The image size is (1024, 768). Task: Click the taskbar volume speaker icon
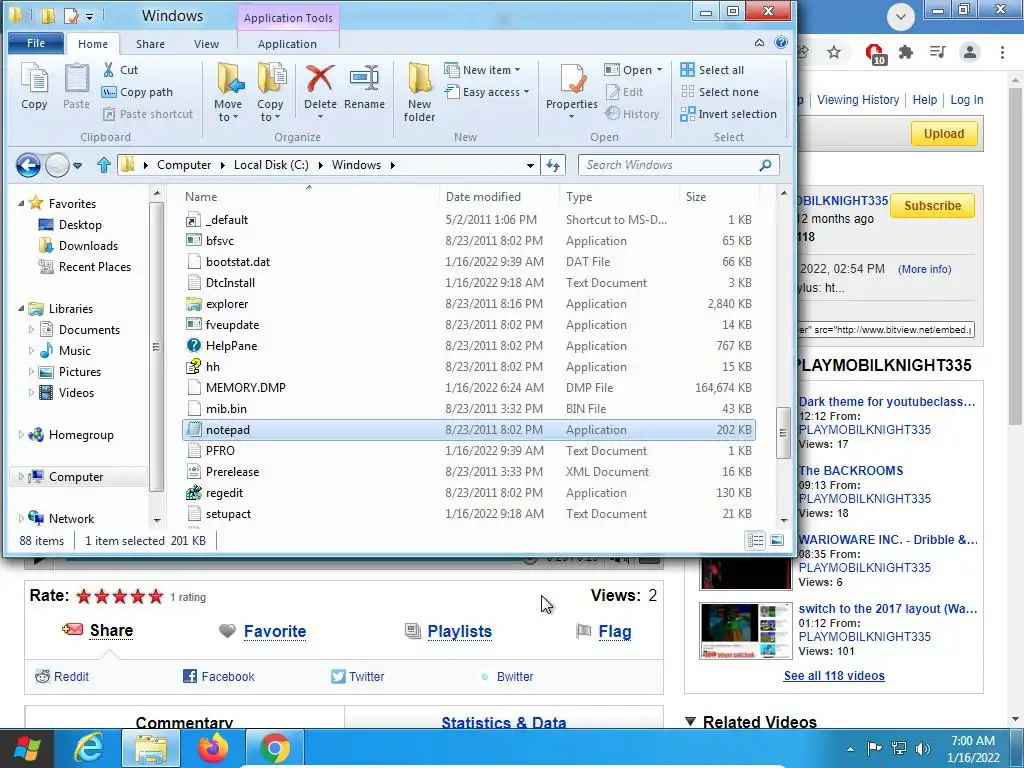click(922, 748)
